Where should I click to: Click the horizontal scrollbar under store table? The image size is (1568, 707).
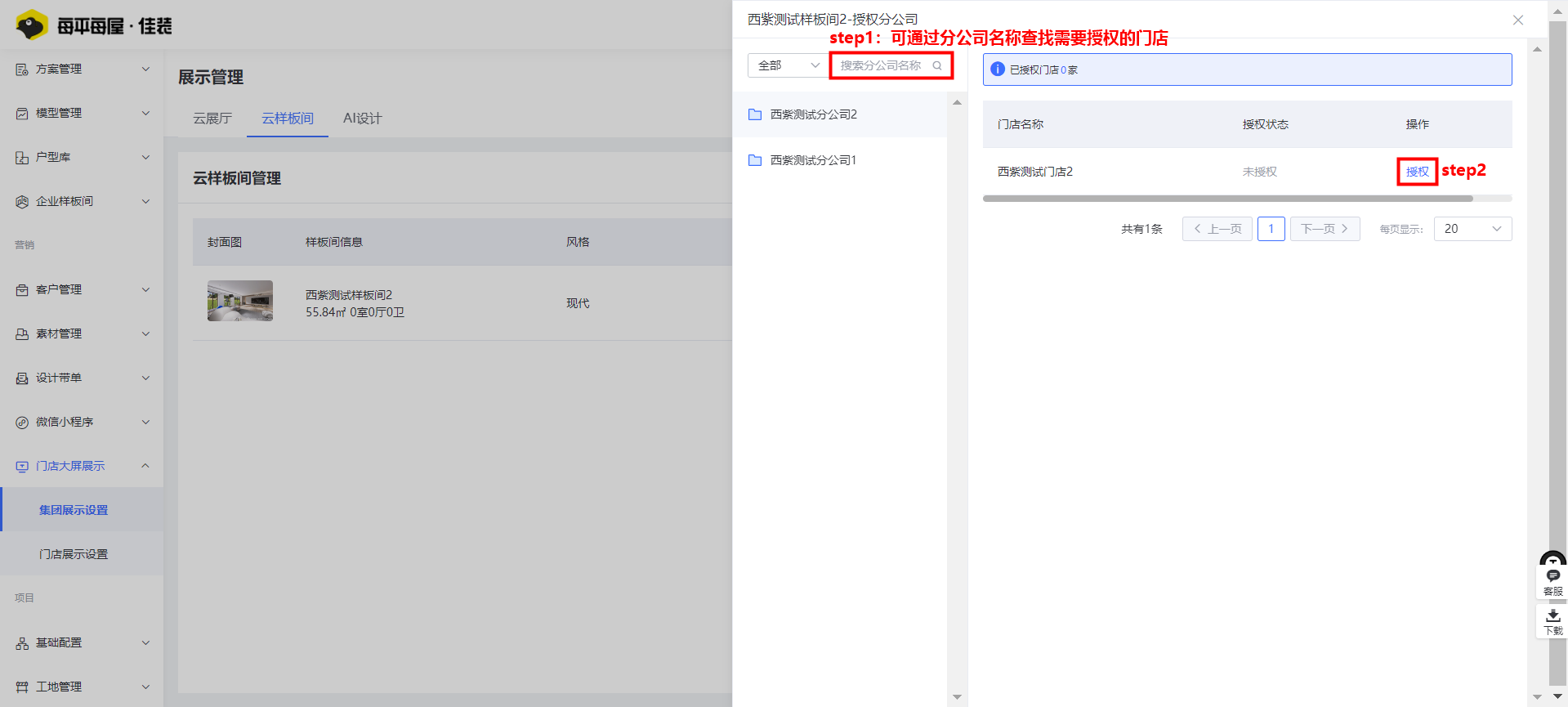[x=1227, y=199]
